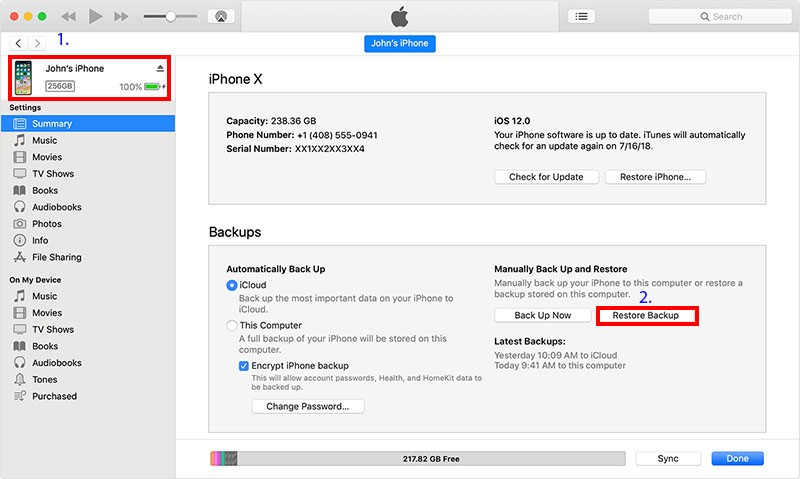Eject John's iPhone with eject icon
Image resolution: width=800 pixels, height=479 pixels.
159,68
